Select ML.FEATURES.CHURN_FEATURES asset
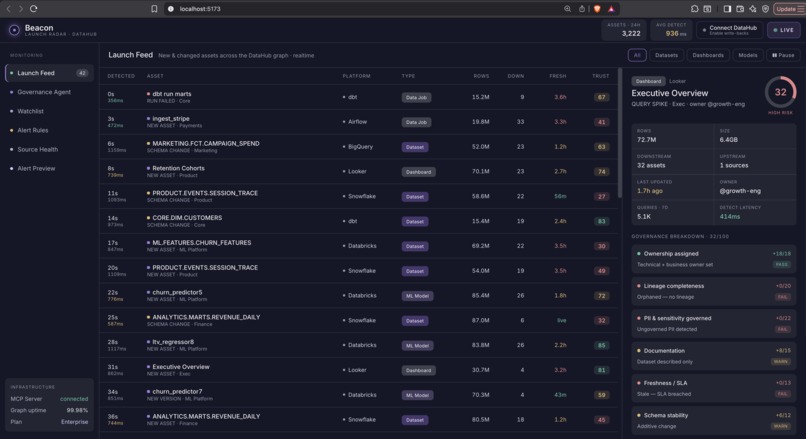 (x=358, y=246)
